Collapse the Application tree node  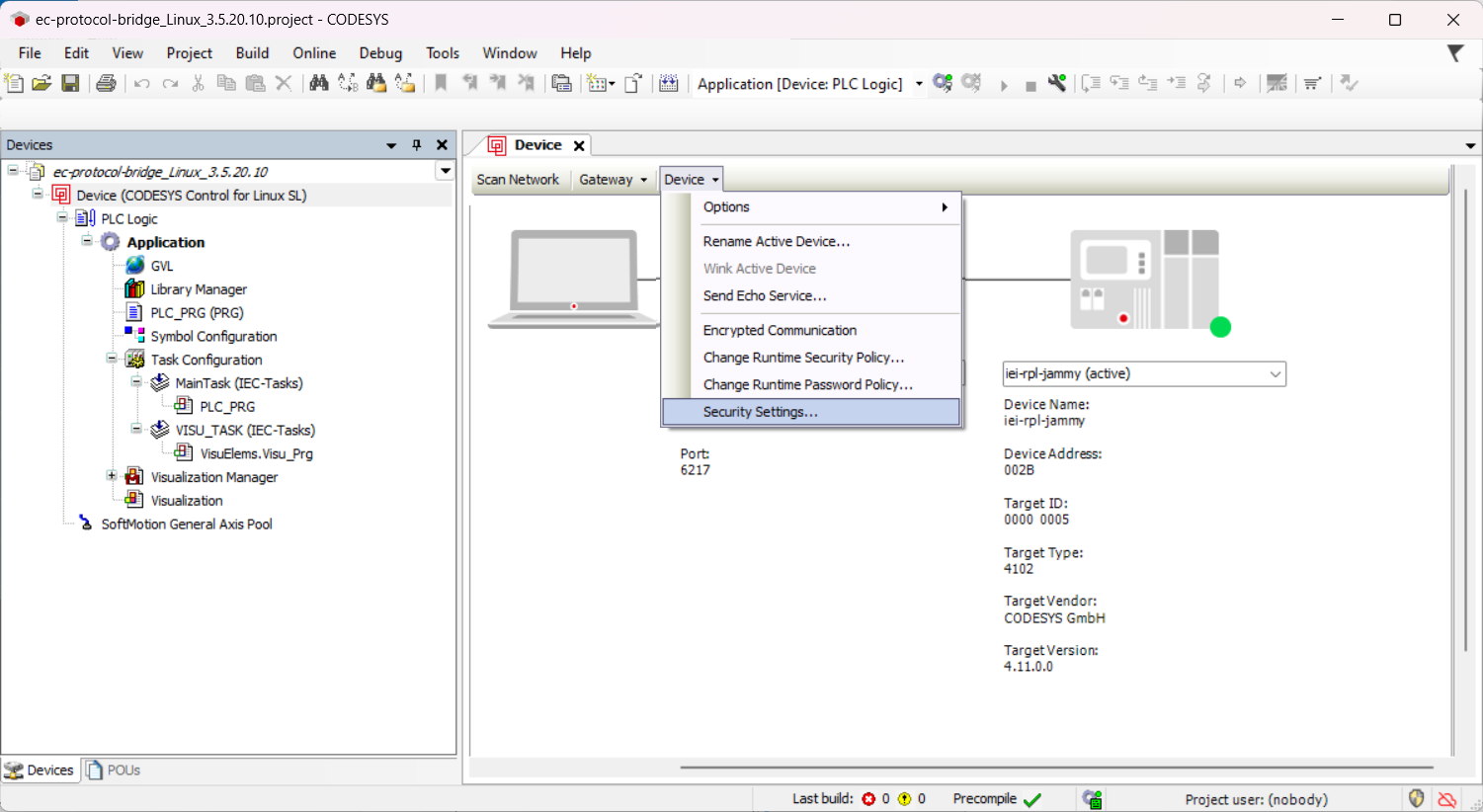pyautogui.click(x=87, y=241)
